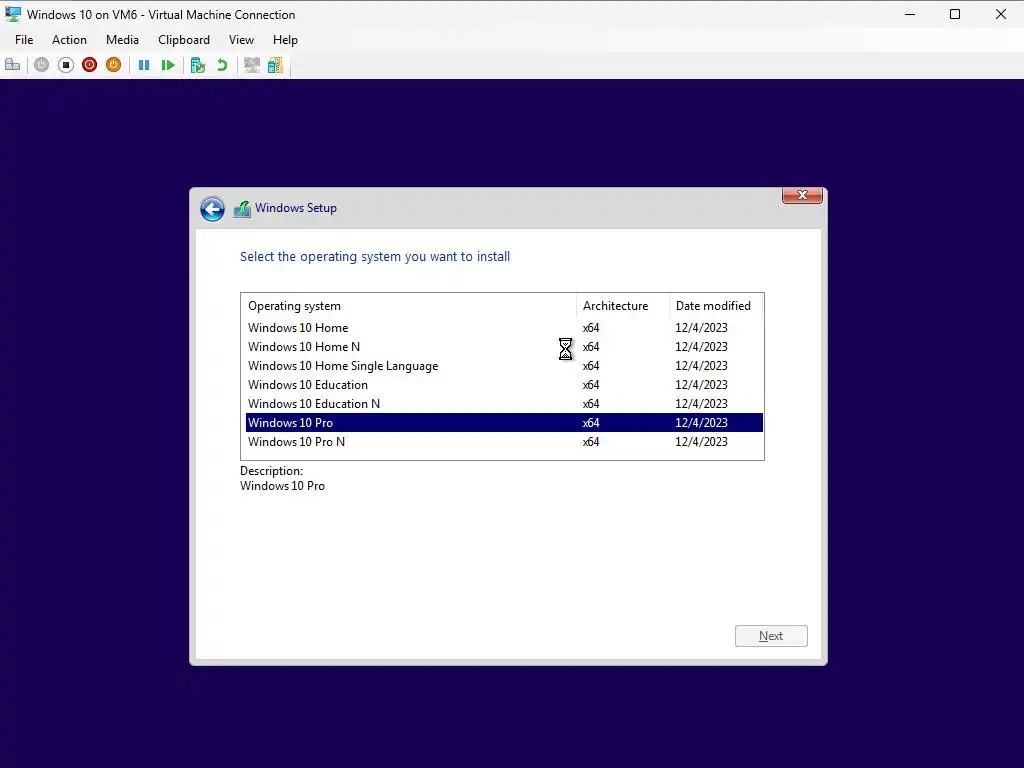Image resolution: width=1024 pixels, height=768 pixels.
Task: Open the Help menu
Action: click(x=285, y=40)
